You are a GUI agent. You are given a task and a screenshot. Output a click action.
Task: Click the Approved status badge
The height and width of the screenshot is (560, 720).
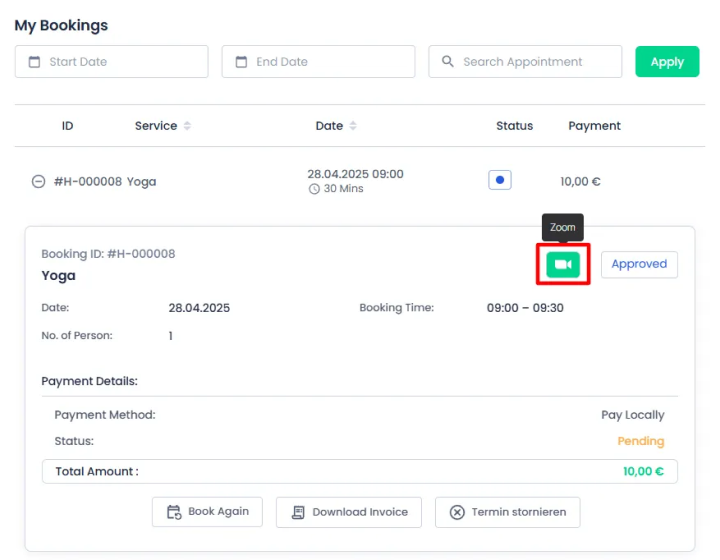(x=639, y=264)
